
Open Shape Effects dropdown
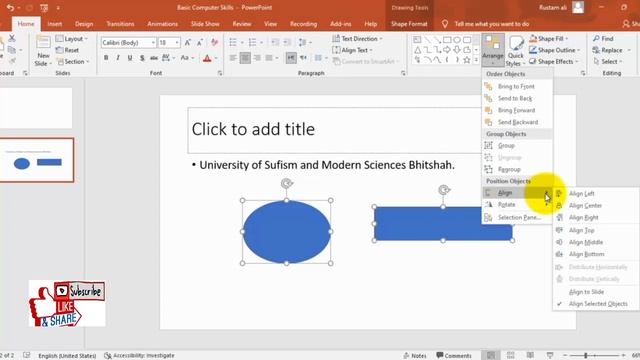click(554, 62)
